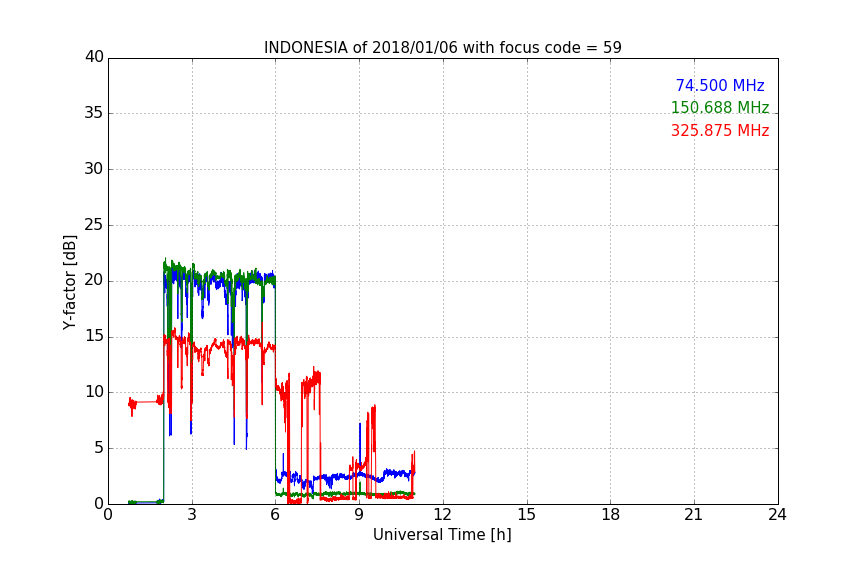Click y-axis tick value 40
864x576 pixels.
[x=94, y=57]
